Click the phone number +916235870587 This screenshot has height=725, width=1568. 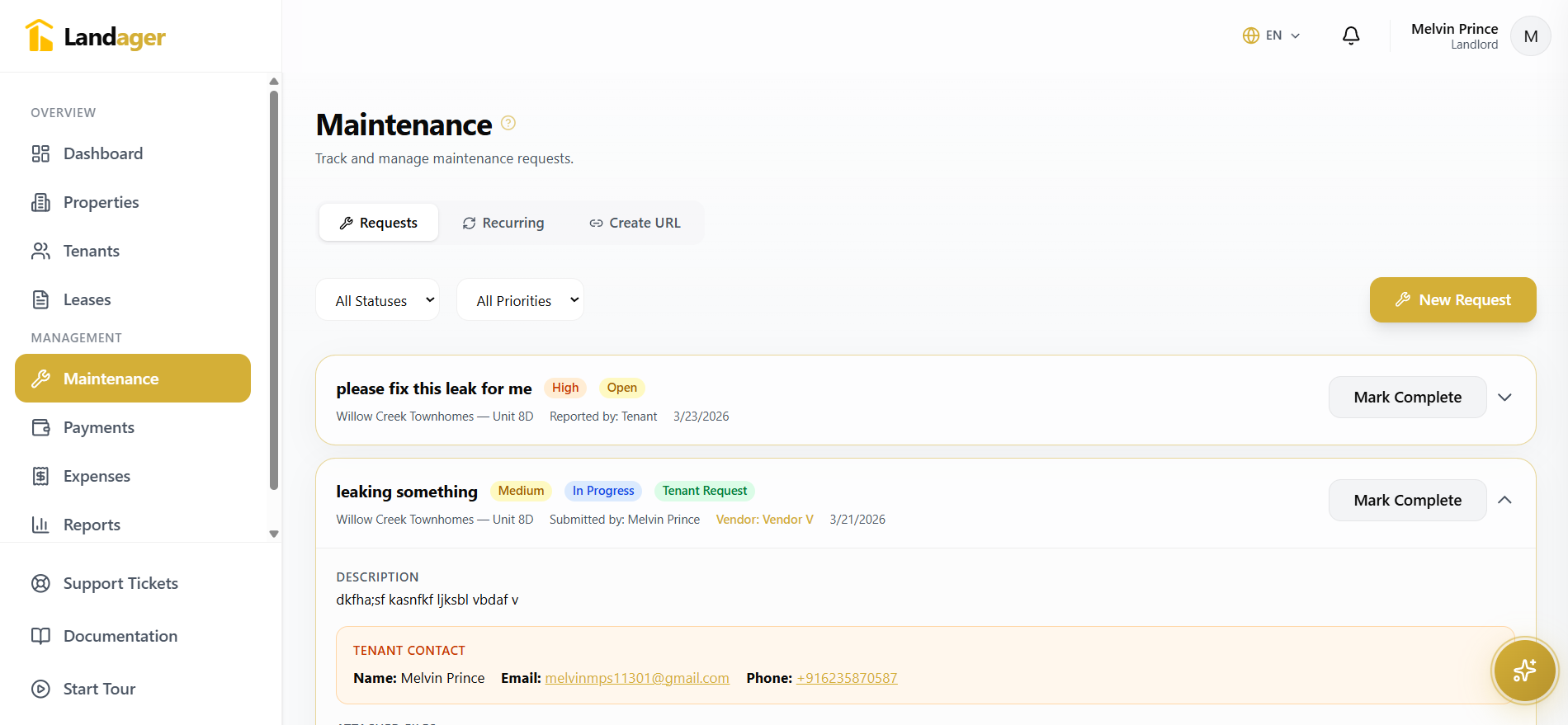tap(847, 678)
